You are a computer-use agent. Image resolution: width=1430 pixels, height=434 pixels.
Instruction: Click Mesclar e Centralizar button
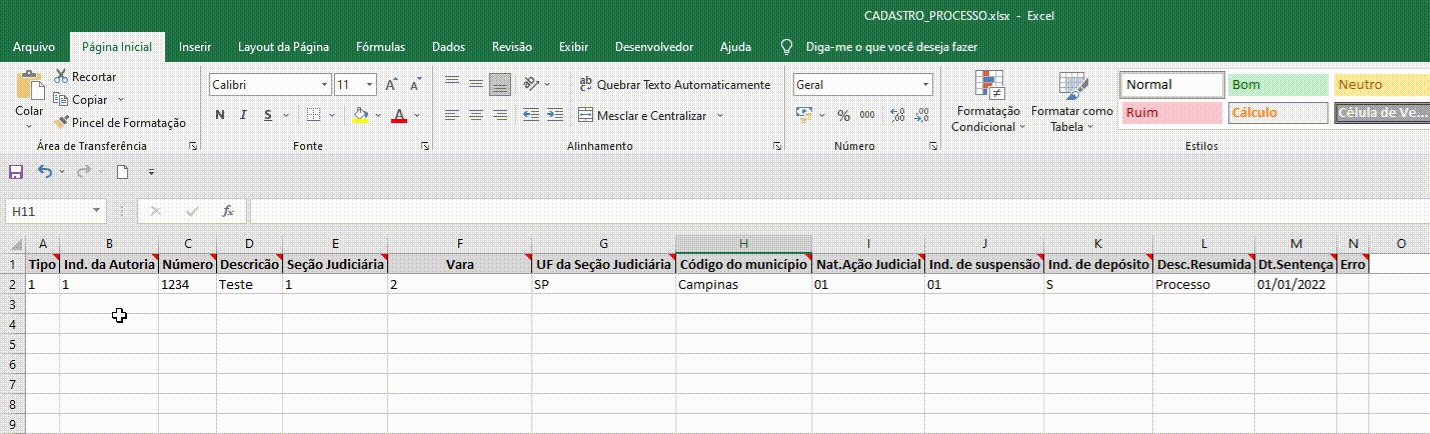click(642, 116)
